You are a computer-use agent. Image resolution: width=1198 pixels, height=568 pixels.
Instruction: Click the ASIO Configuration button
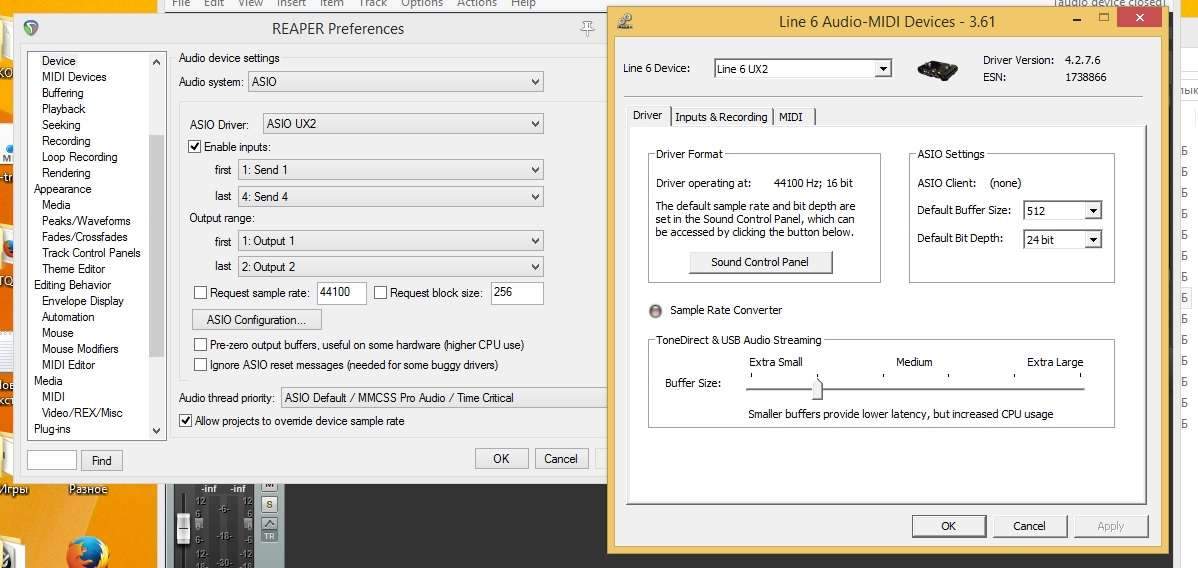[256, 320]
